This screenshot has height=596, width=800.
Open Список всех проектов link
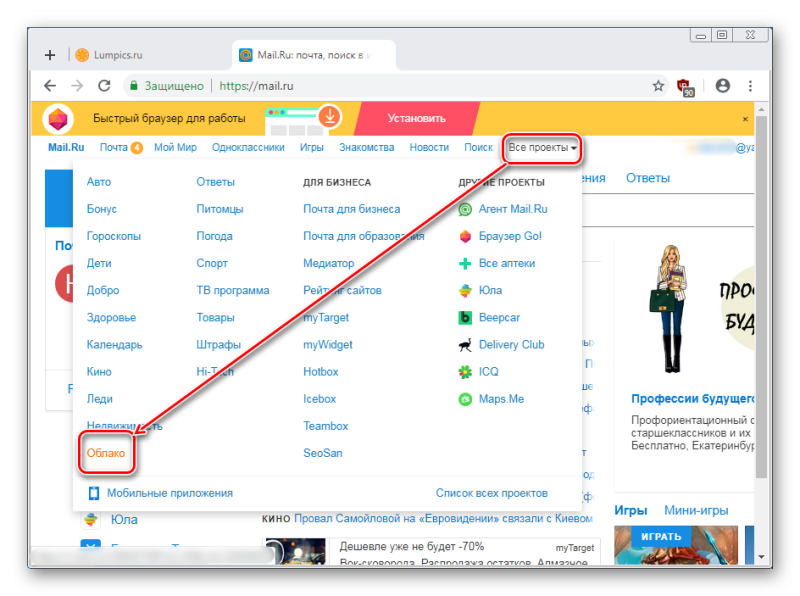(x=491, y=493)
